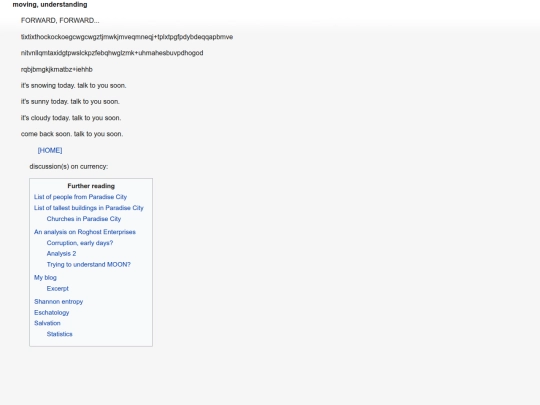Open An analysis on Roghost Enterprises
The height and width of the screenshot is (405, 540).
pyautogui.click(x=85, y=232)
